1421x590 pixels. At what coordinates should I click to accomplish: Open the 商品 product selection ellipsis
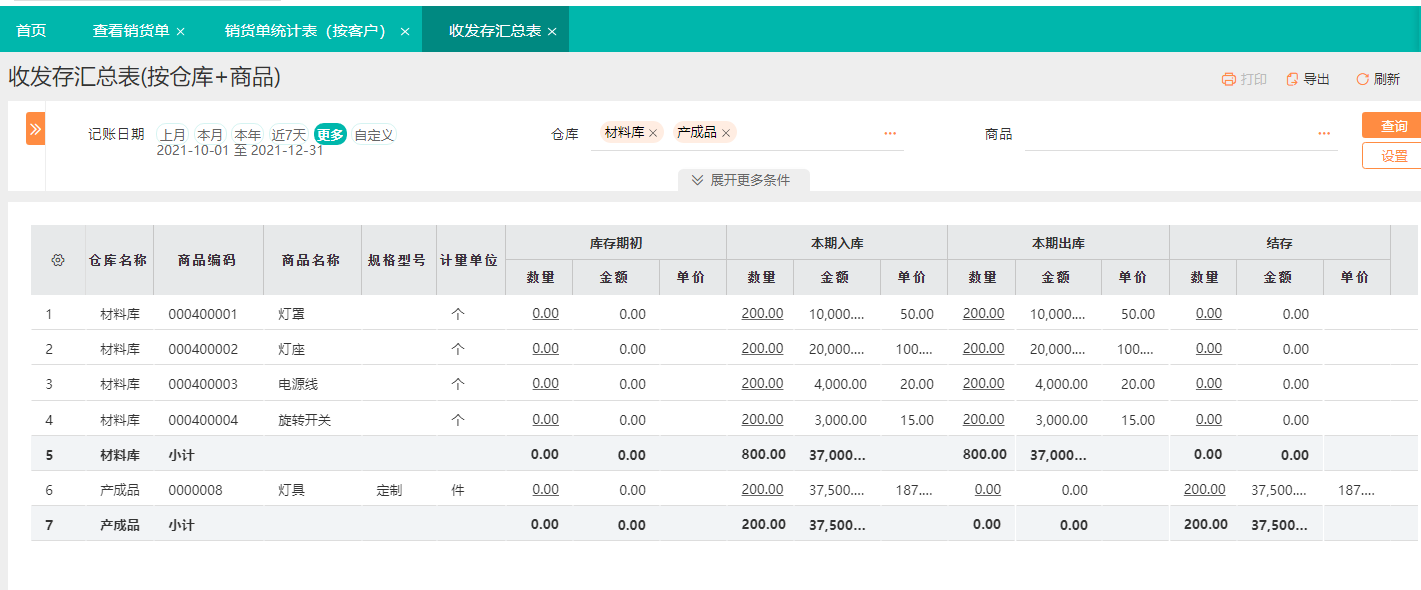[1324, 131]
